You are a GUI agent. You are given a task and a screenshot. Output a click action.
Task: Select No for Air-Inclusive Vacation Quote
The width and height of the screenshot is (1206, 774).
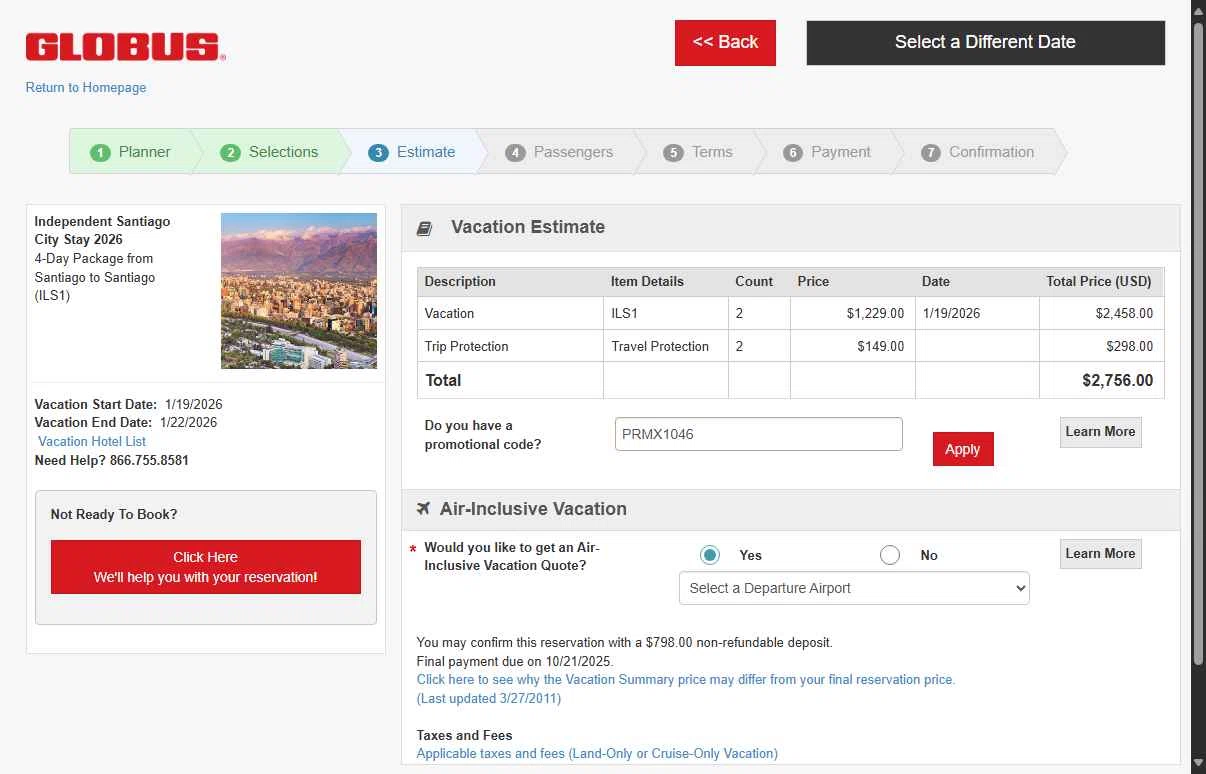pos(890,555)
